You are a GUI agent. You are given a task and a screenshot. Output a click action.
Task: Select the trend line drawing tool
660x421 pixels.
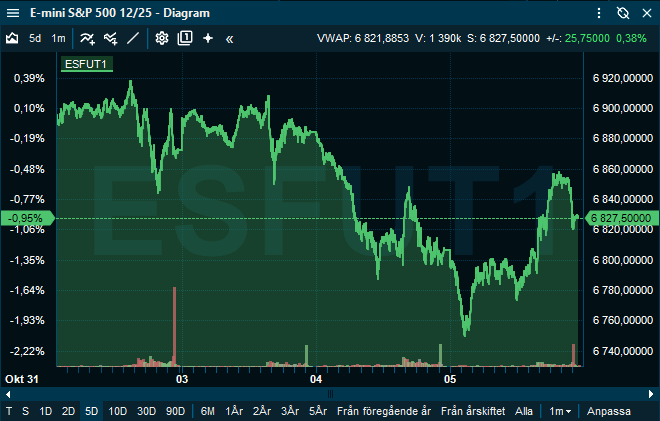134,38
